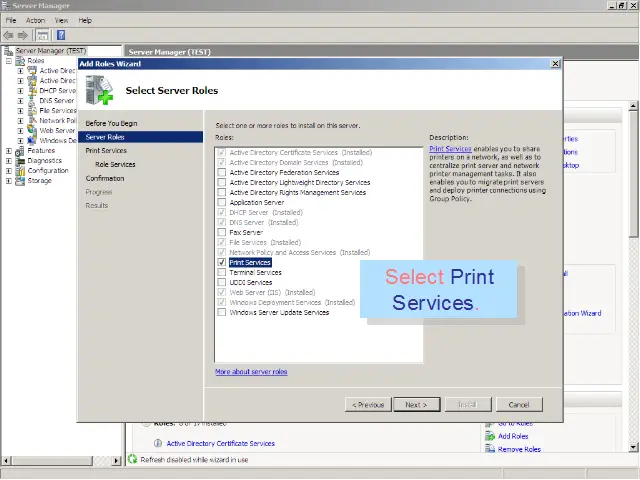Uncheck the Print Services checkbox
The height and width of the screenshot is (480, 640).
(222, 262)
